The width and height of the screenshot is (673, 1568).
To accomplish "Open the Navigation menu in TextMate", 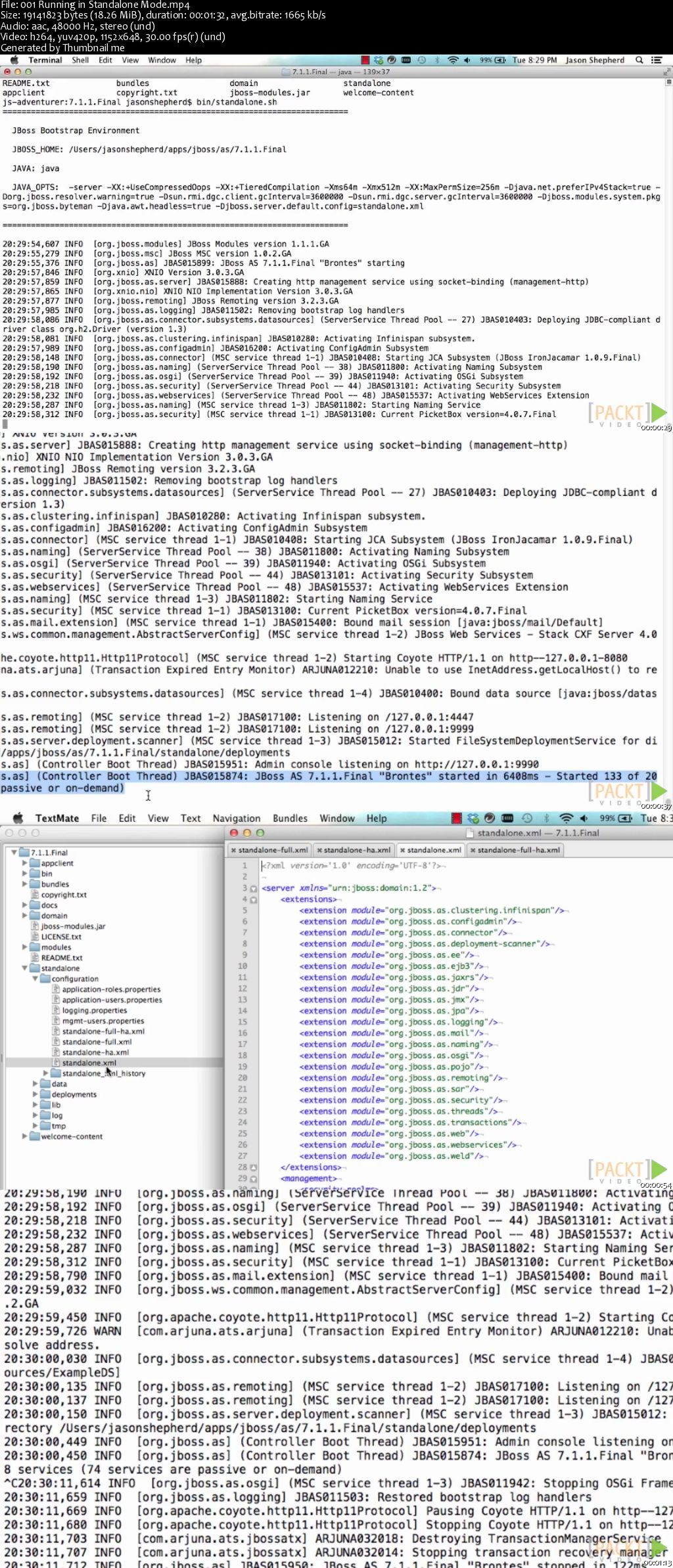I will pyautogui.click(x=237, y=818).
